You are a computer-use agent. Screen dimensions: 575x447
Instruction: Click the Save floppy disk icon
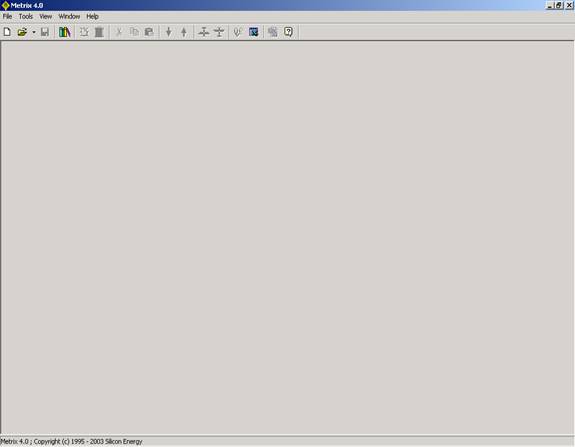point(45,32)
